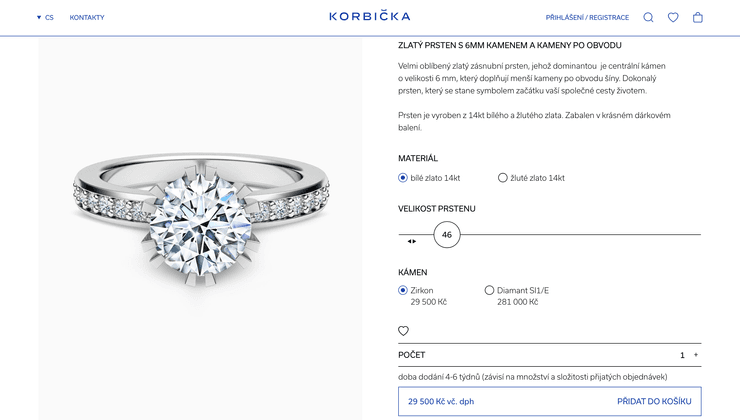Increase quantity with the plus sign

tap(696, 355)
